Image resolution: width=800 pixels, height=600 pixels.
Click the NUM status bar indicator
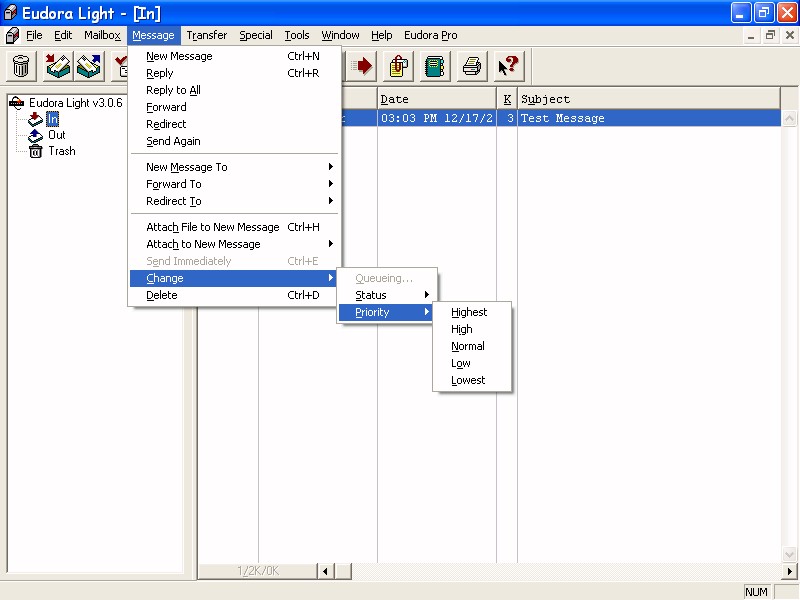pyautogui.click(x=757, y=592)
